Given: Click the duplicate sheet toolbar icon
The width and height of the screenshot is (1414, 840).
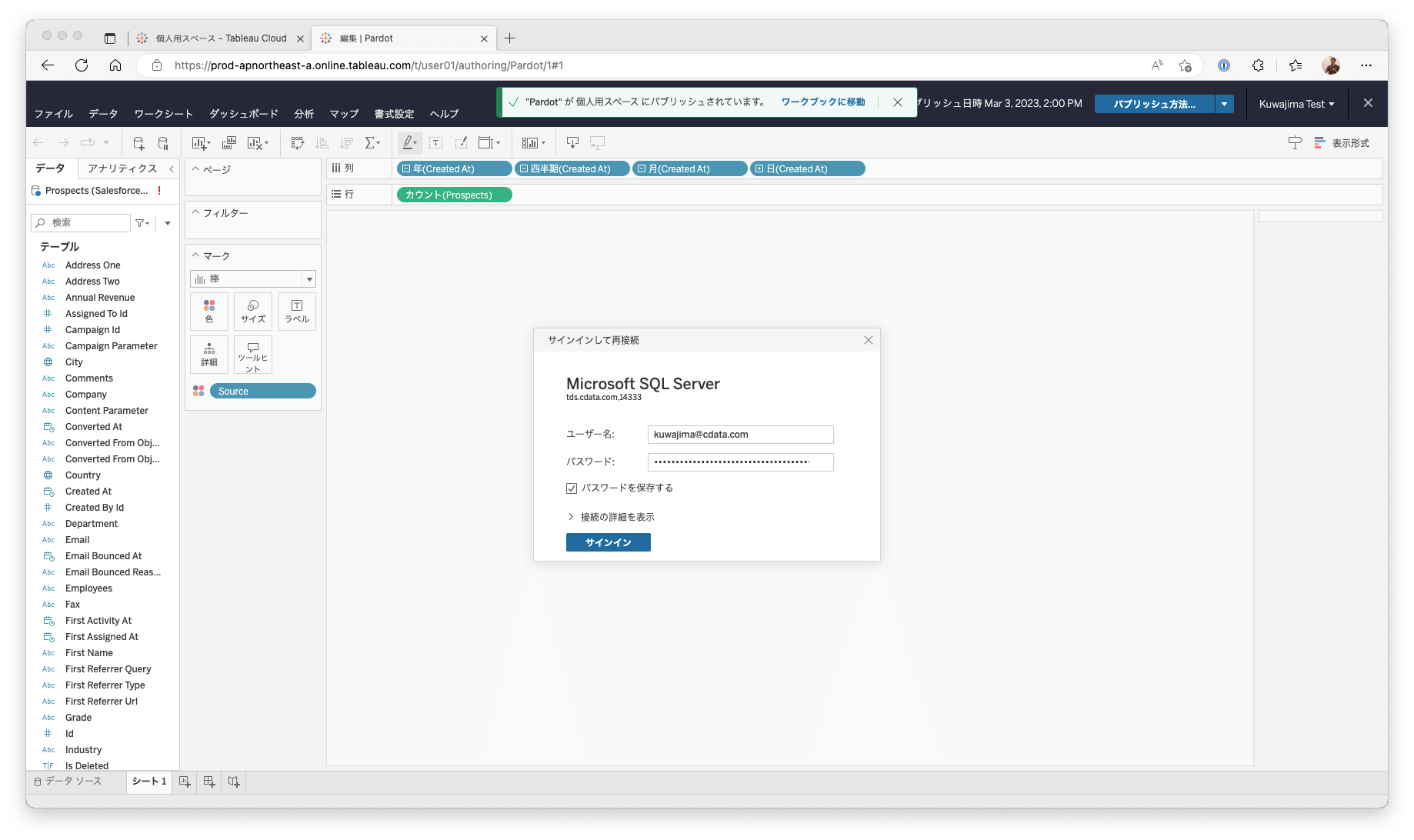Looking at the screenshot, I should (x=229, y=143).
